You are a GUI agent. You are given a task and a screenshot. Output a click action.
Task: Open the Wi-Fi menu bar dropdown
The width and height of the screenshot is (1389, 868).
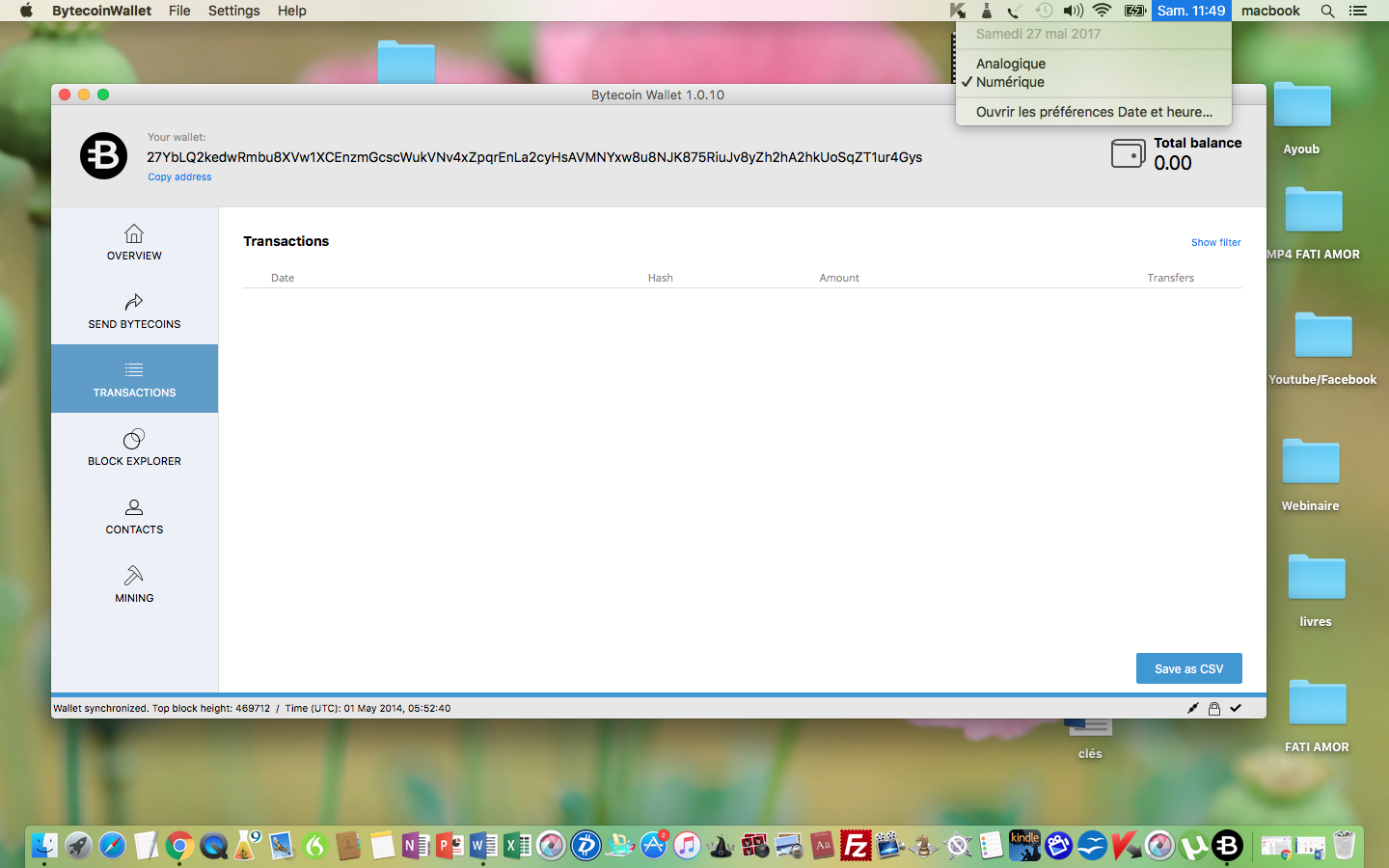1103,11
